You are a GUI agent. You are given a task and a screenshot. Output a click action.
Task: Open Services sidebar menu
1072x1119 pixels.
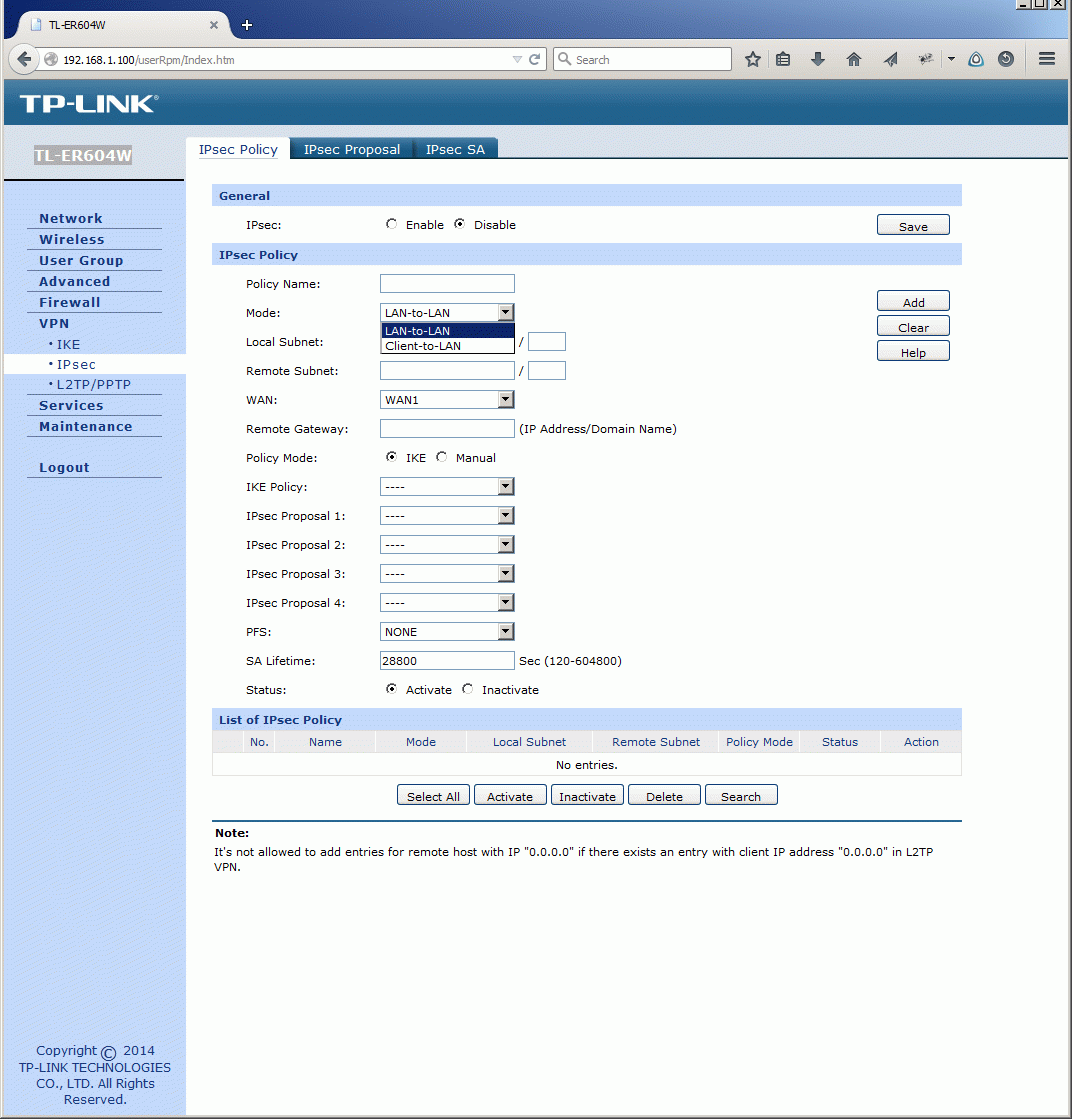[x=71, y=405]
